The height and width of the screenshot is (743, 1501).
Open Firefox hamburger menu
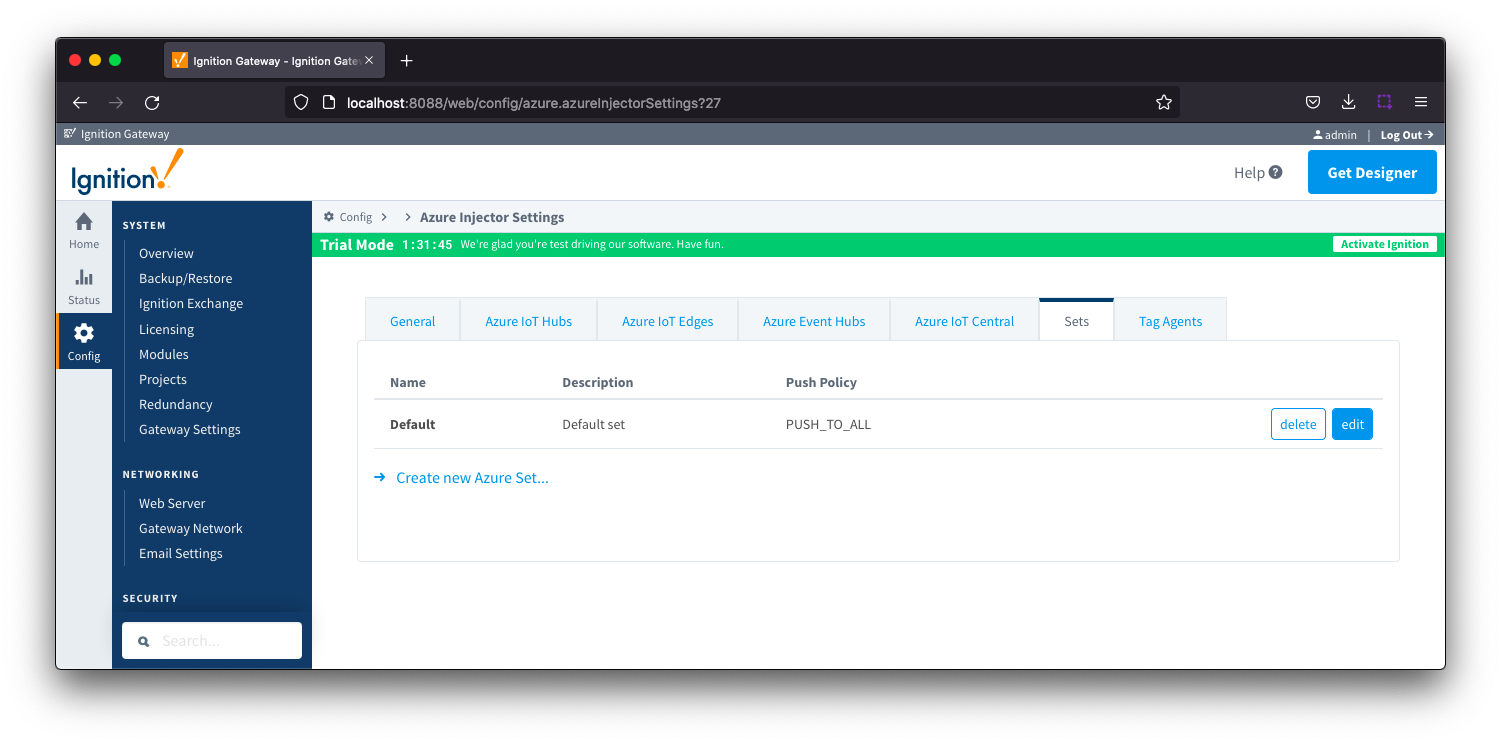[1420, 102]
